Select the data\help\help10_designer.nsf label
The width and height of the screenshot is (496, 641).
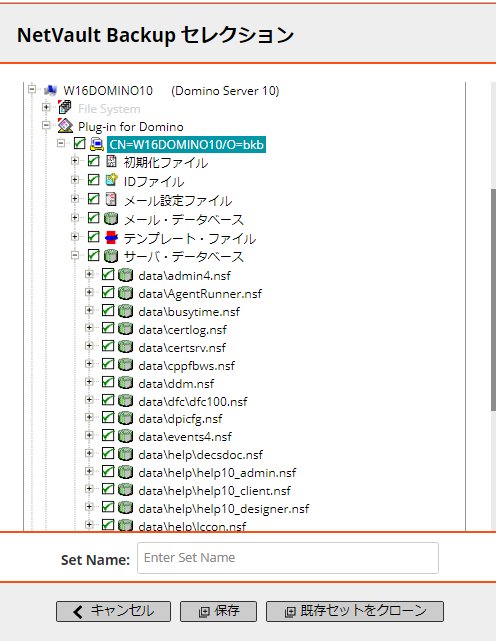click(x=224, y=509)
